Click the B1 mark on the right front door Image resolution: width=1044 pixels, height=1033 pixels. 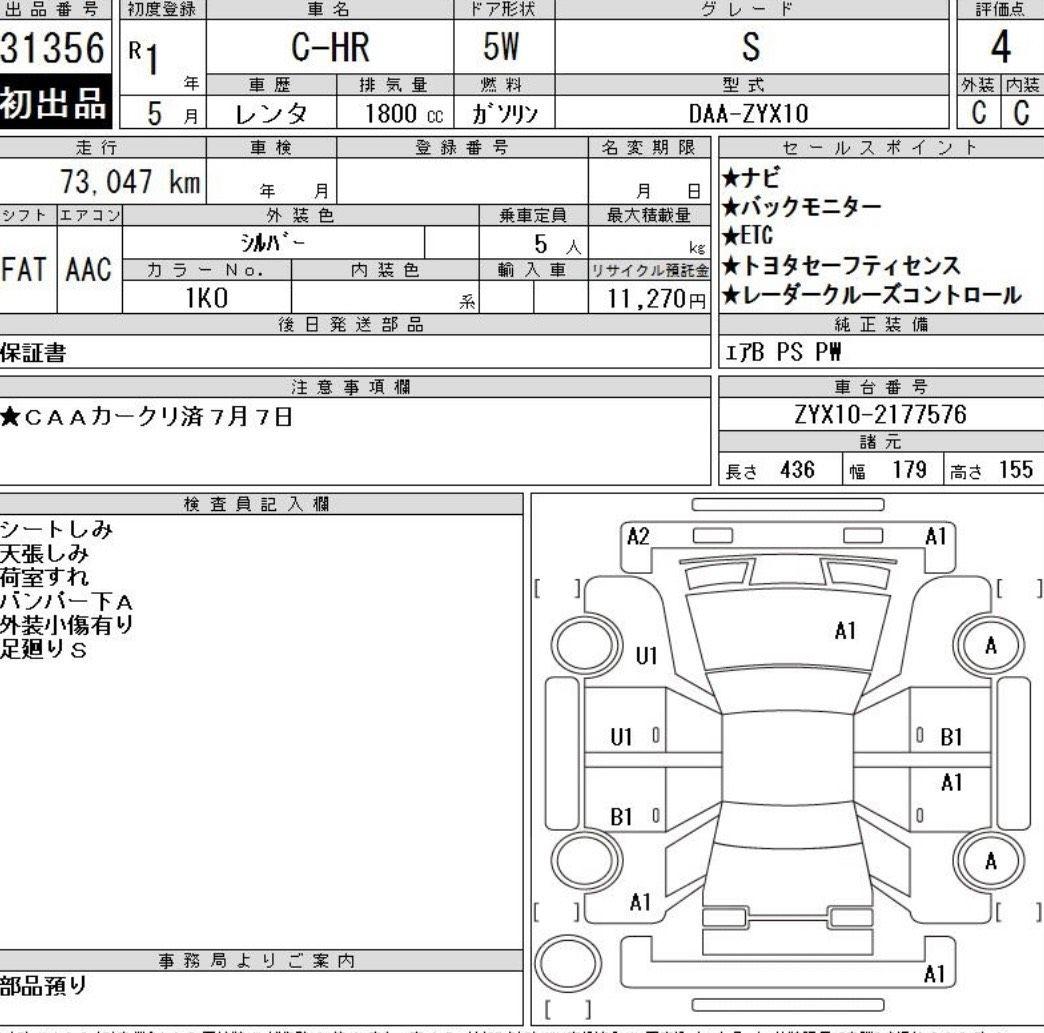(951, 737)
